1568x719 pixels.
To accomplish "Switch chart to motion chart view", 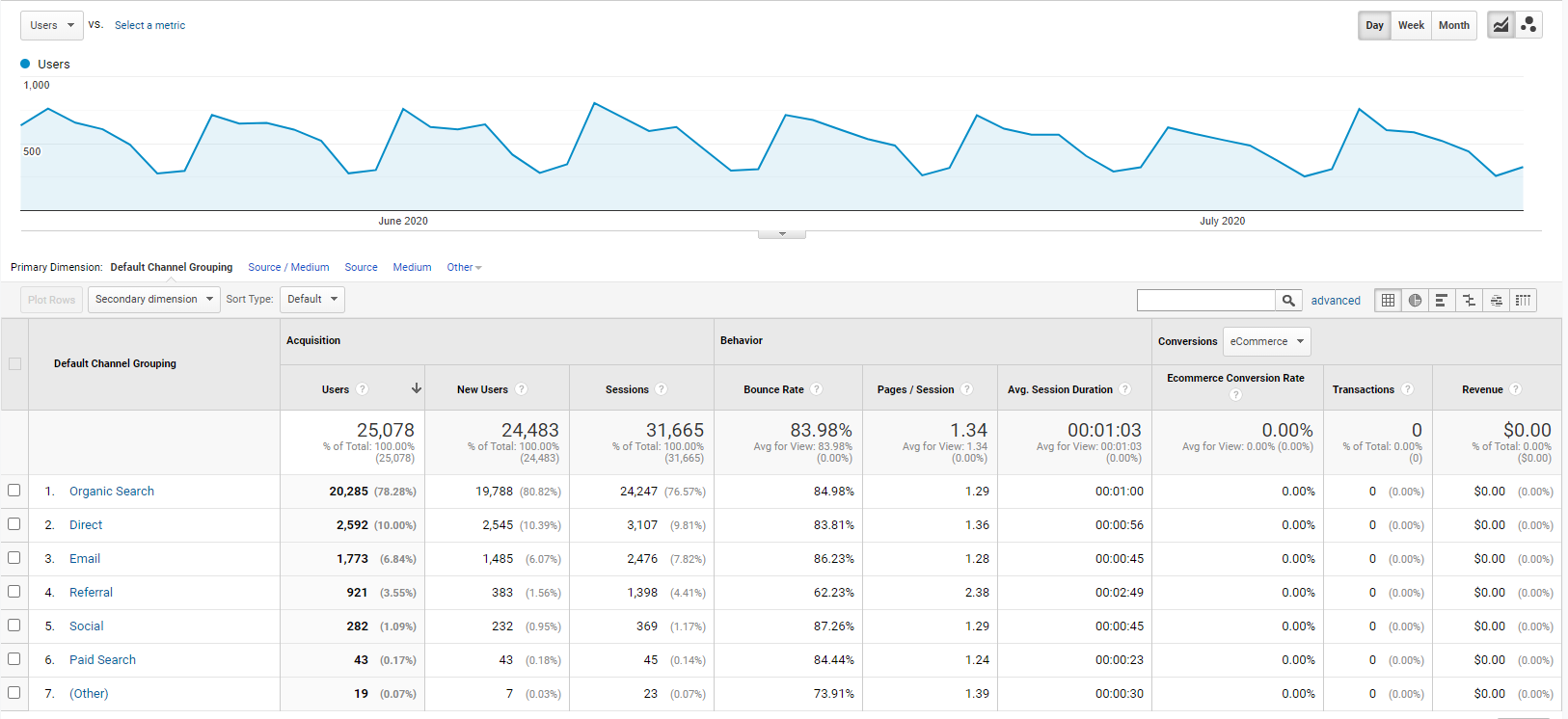I will 1528,25.
